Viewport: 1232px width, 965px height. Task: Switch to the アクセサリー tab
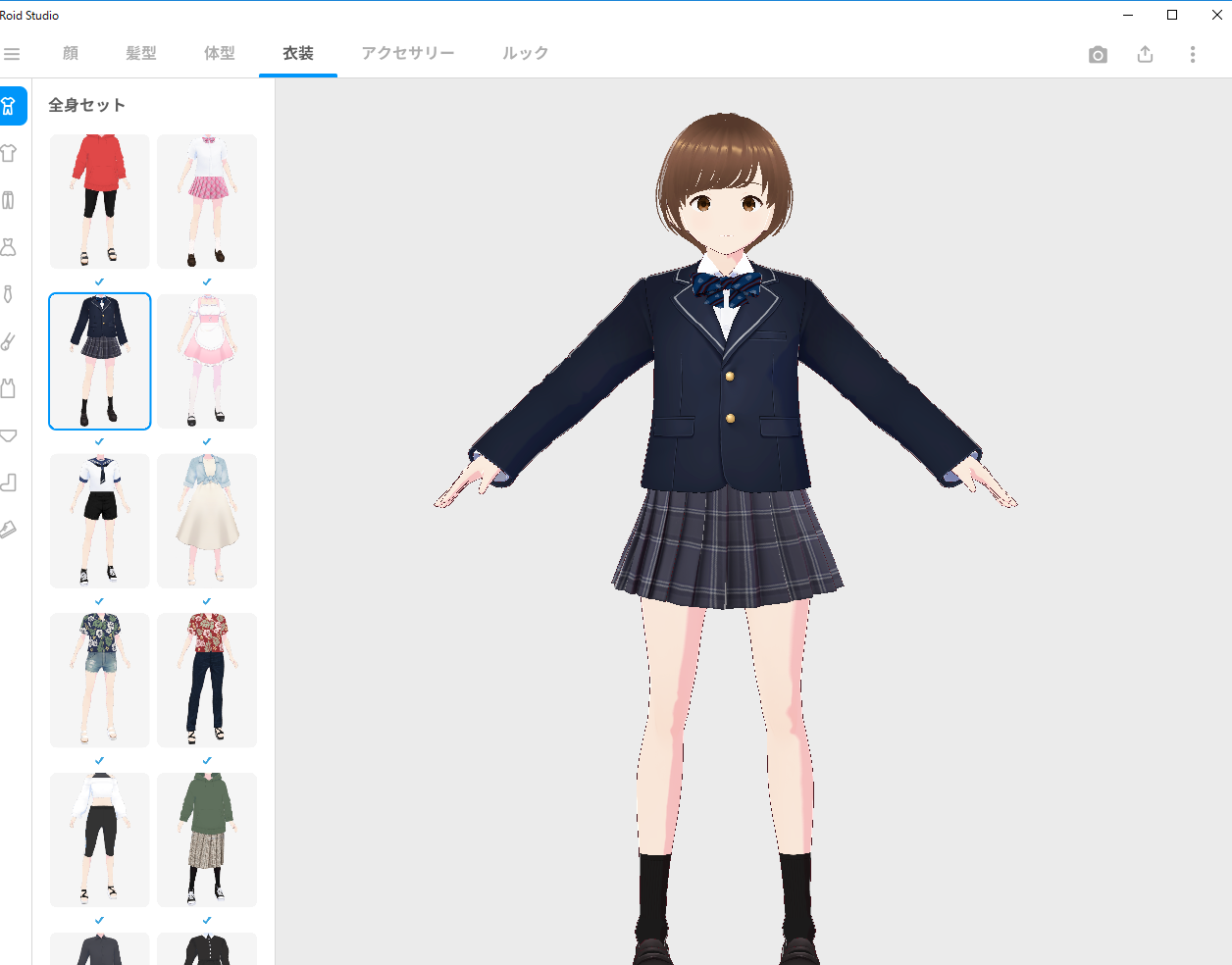point(408,54)
